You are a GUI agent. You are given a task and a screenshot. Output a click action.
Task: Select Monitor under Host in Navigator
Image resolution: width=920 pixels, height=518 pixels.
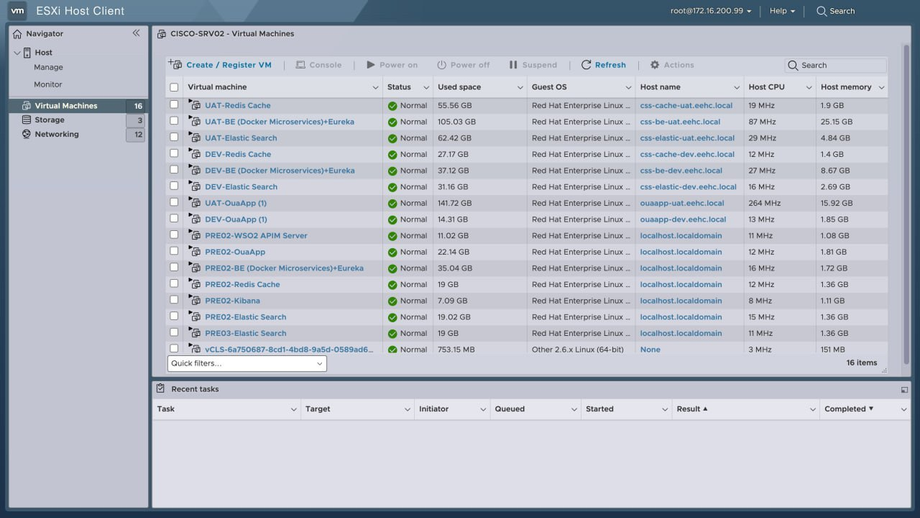48,85
